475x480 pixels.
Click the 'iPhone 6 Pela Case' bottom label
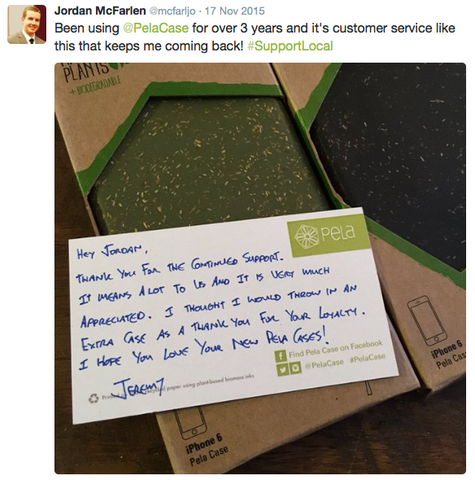tap(206, 451)
